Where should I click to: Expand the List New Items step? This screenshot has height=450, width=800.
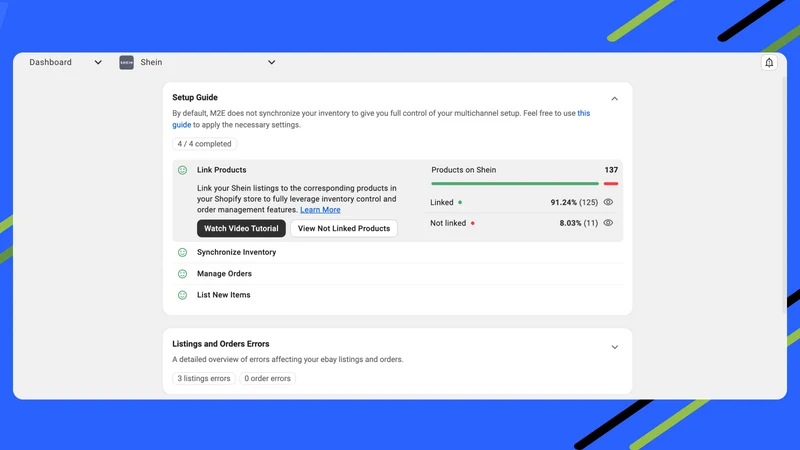397,295
